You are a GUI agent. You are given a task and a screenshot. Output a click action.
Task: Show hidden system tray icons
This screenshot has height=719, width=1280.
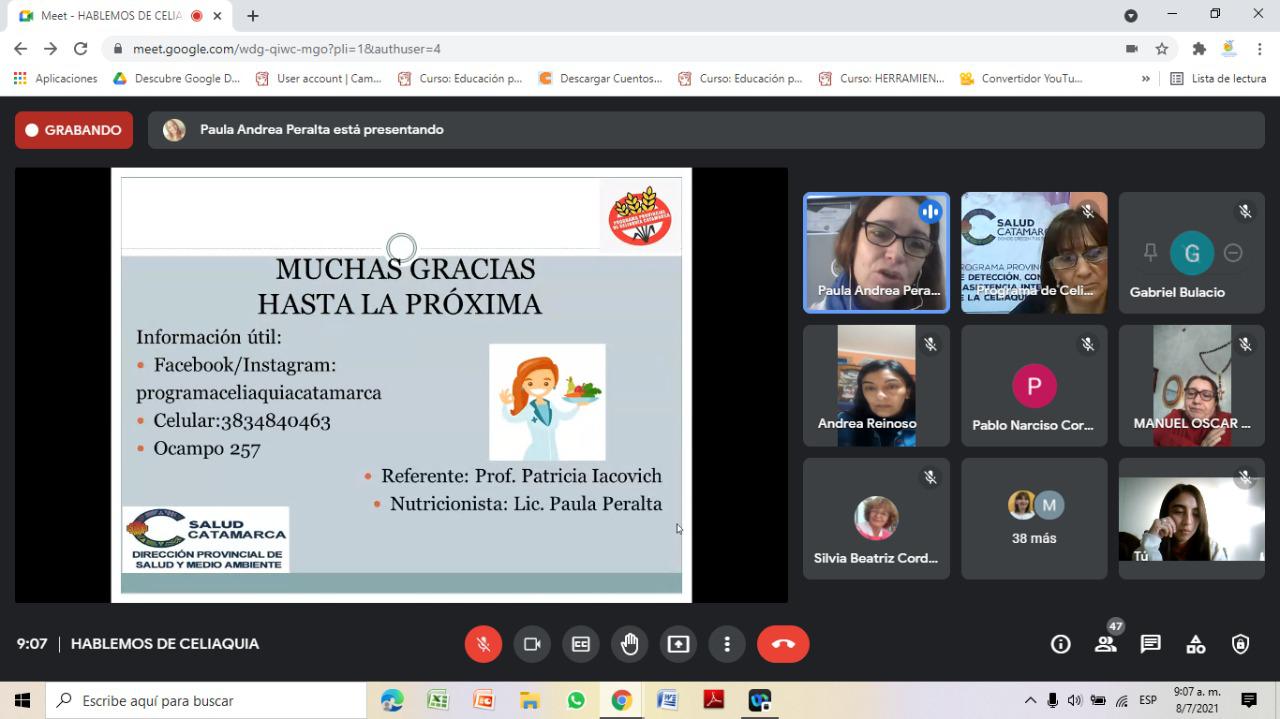pyautogui.click(x=1030, y=700)
